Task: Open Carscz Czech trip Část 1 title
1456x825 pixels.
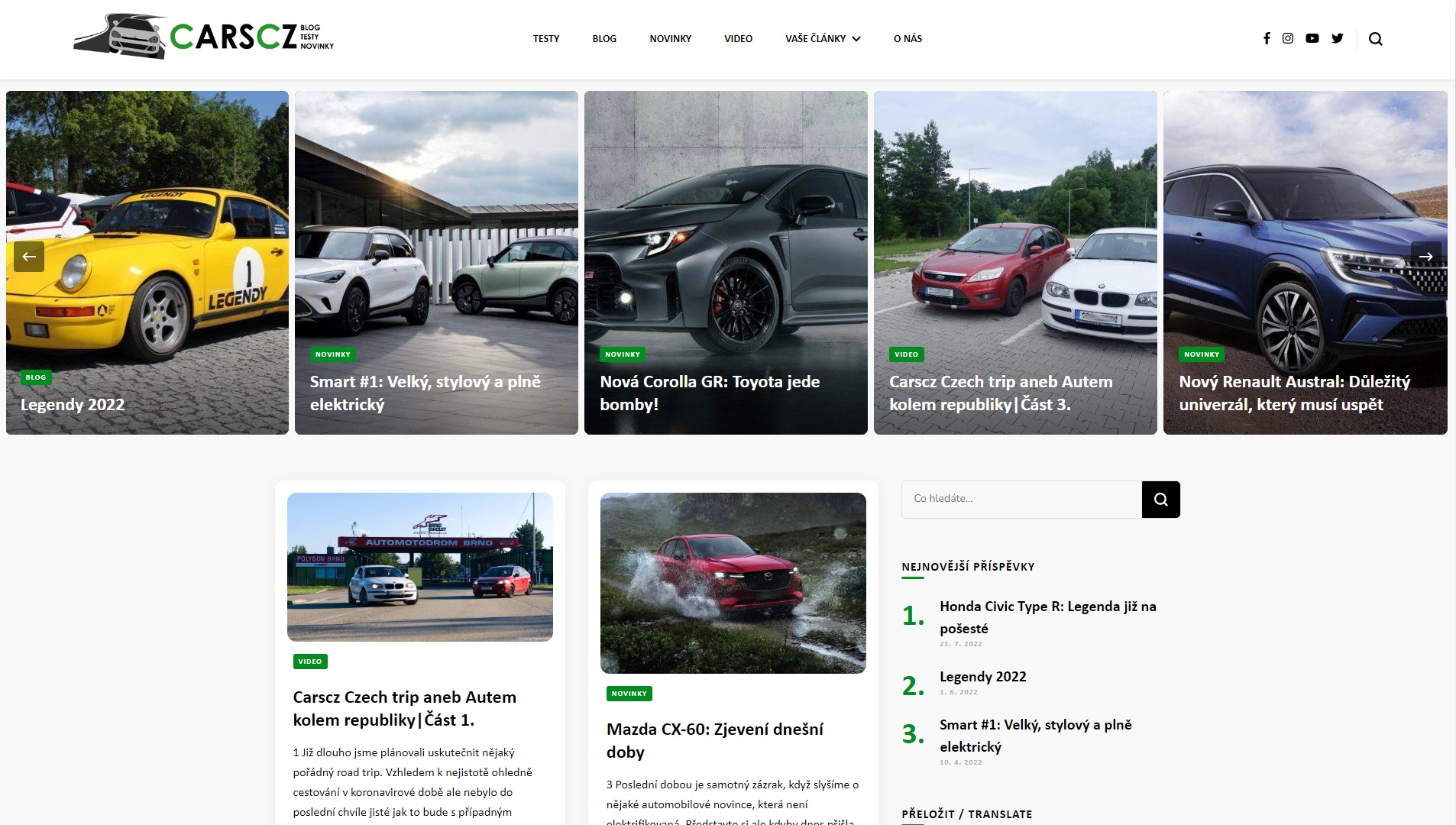Action: [405, 709]
